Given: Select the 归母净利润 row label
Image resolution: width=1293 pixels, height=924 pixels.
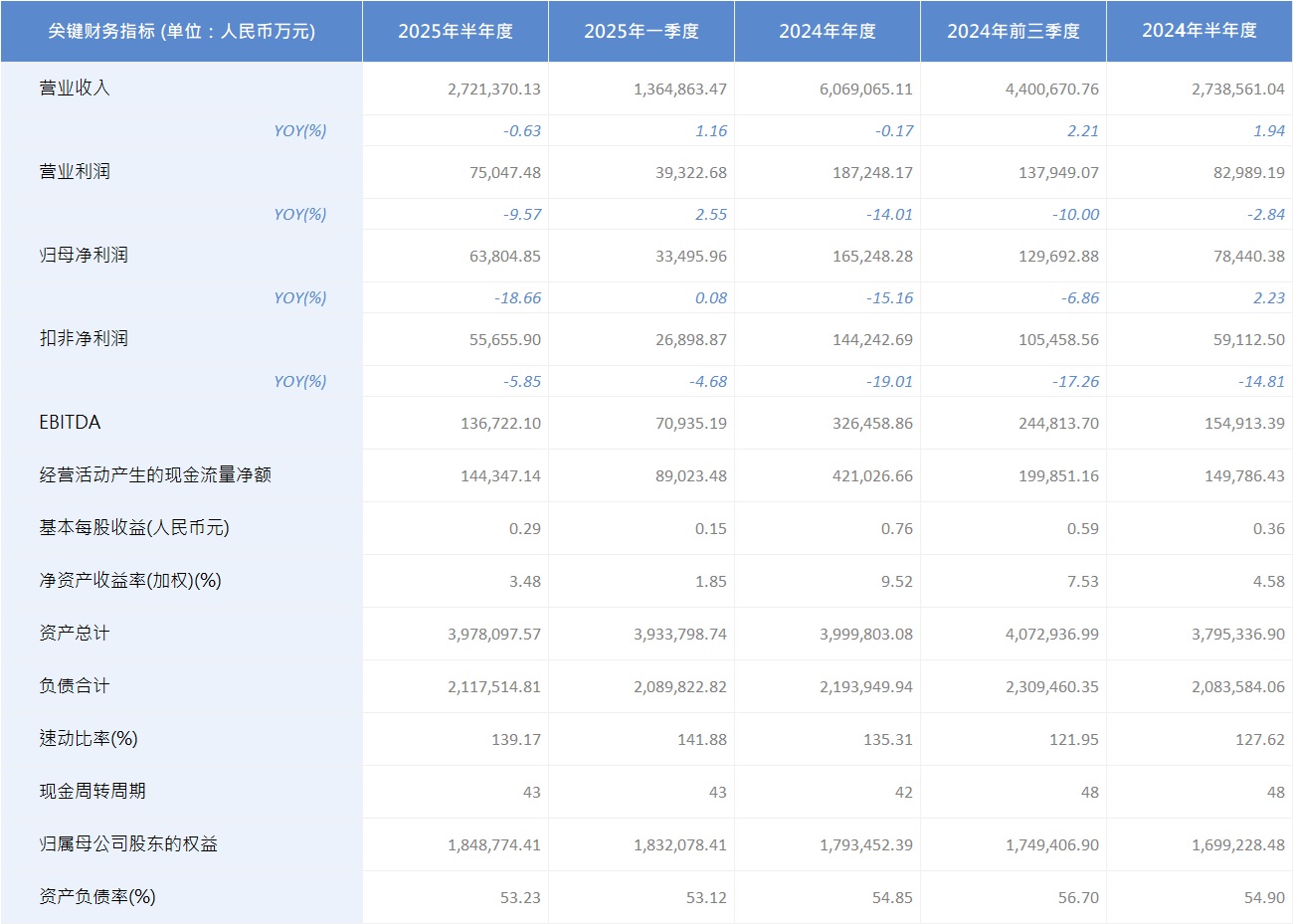Looking at the screenshot, I should coord(84,256).
